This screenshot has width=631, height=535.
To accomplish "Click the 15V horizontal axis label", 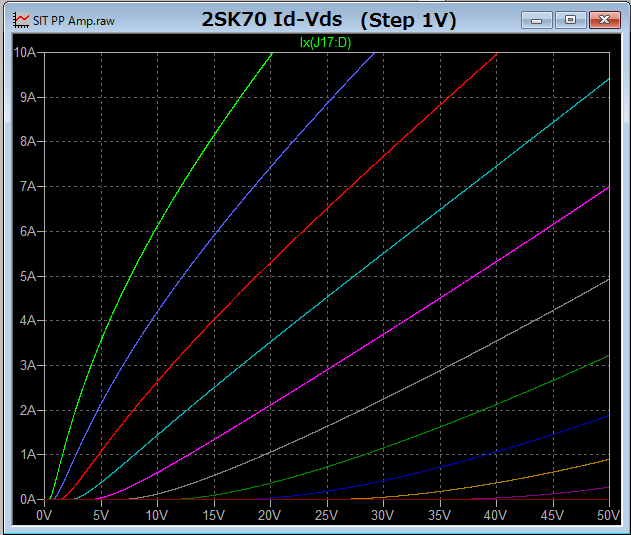I will 214,515.
